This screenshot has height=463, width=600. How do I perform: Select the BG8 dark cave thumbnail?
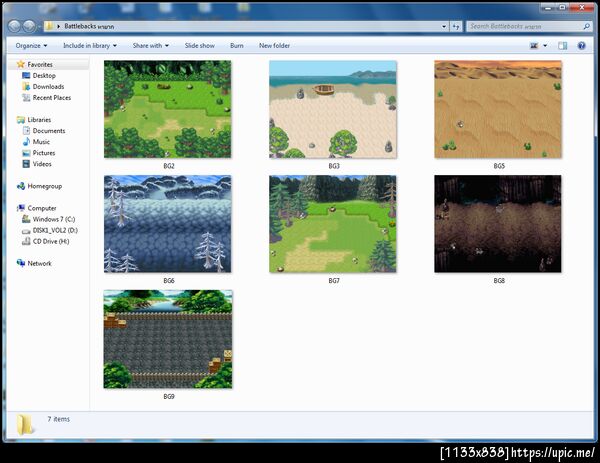[498, 224]
